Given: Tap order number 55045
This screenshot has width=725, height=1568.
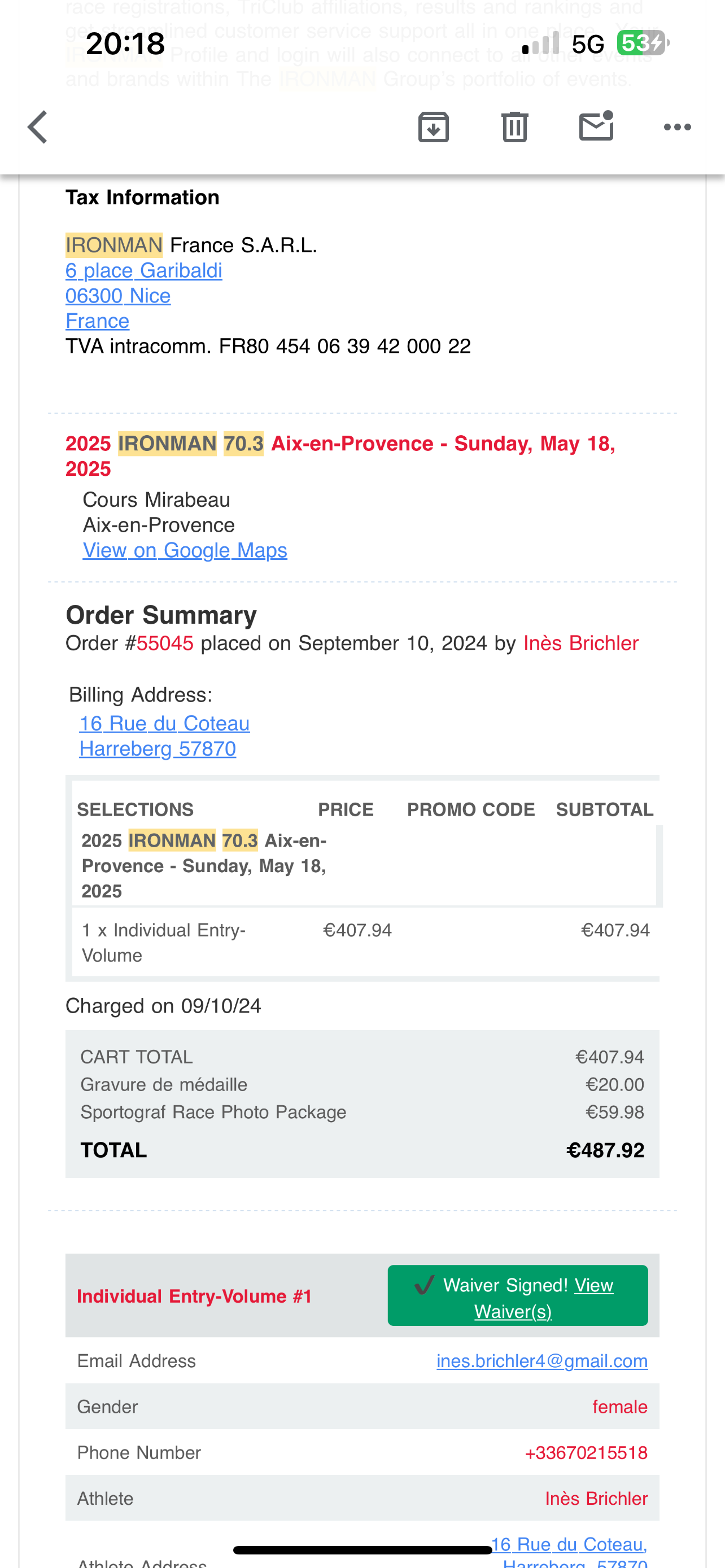Looking at the screenshot, I should coord(165,643).
